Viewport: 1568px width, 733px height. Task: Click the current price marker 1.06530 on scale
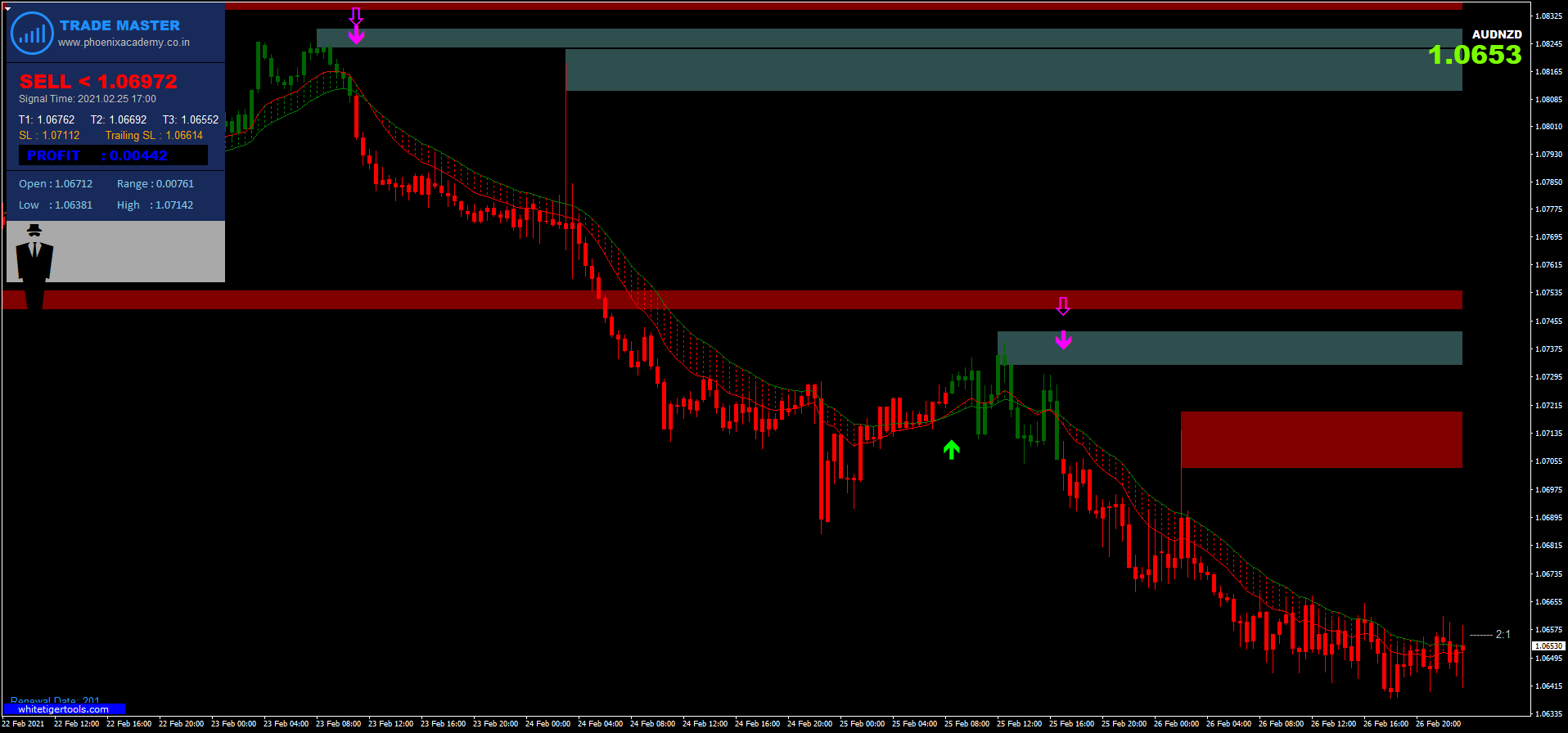pyautogui.click(x=1548, y=645)
